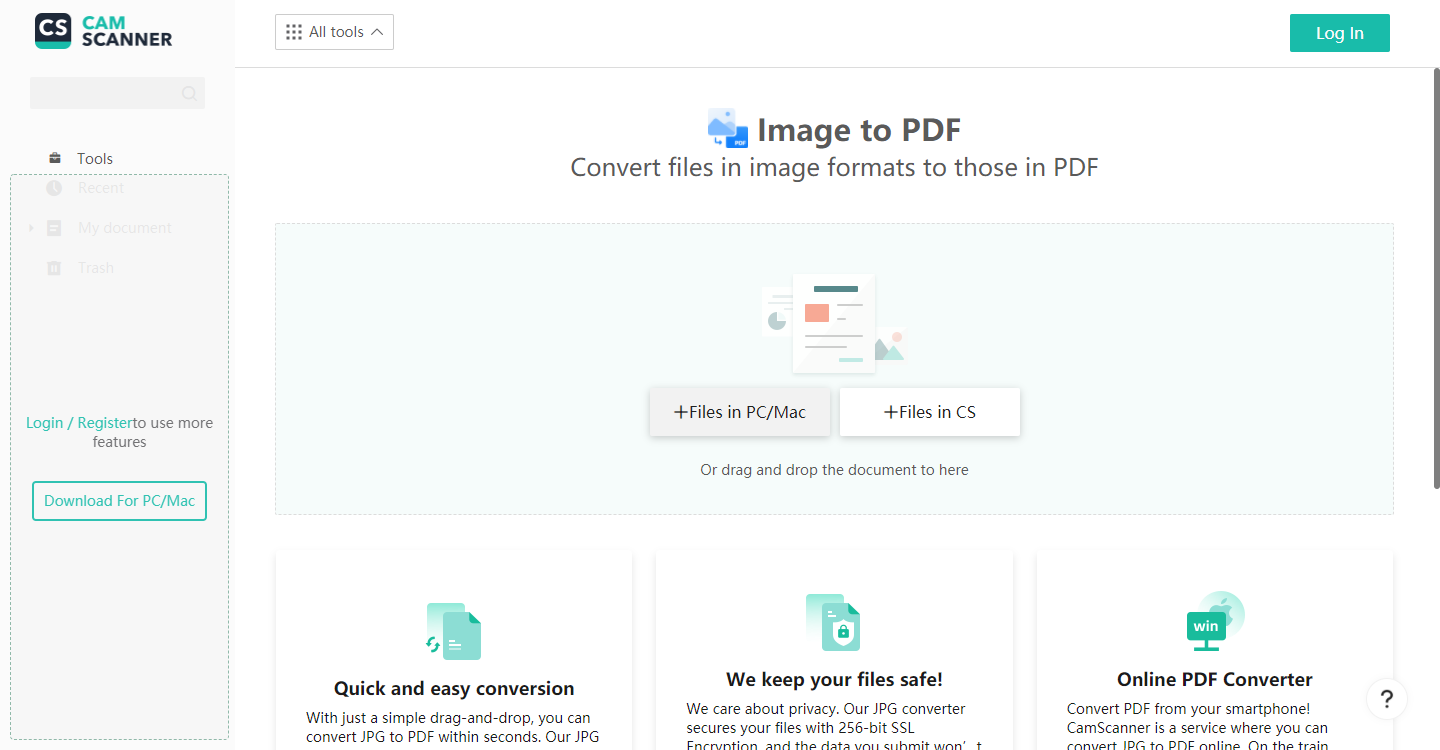Click the CamScanner logo
The image size is (1440, 750).
pos(103,31)
